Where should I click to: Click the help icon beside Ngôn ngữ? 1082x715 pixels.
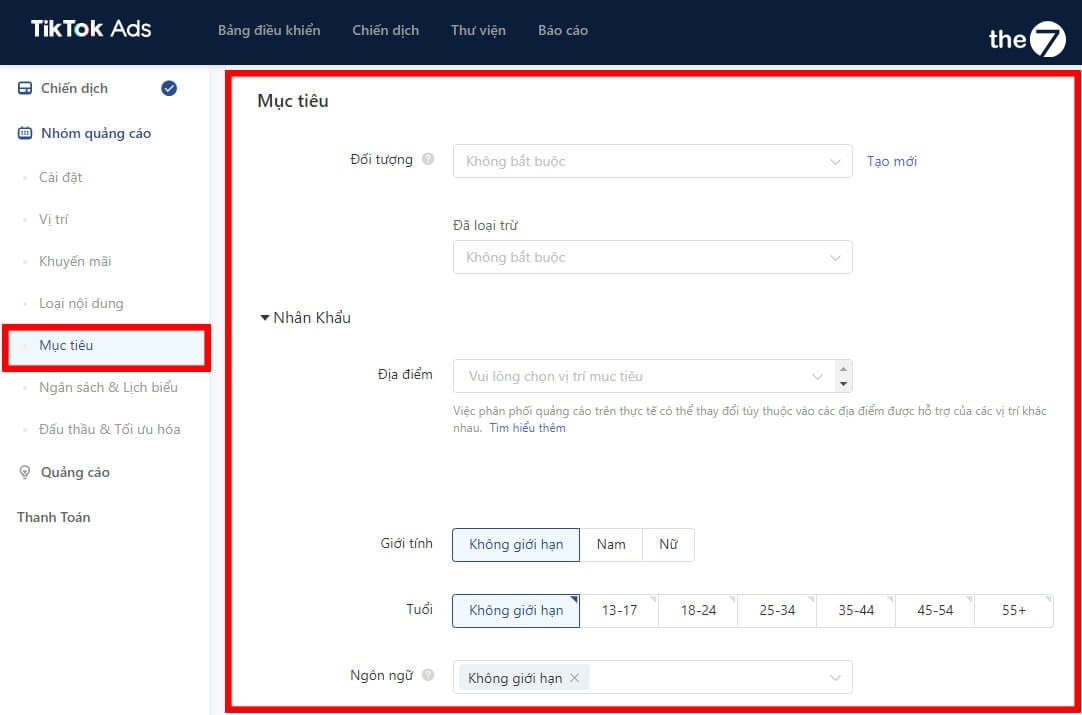tap(428, 675)
